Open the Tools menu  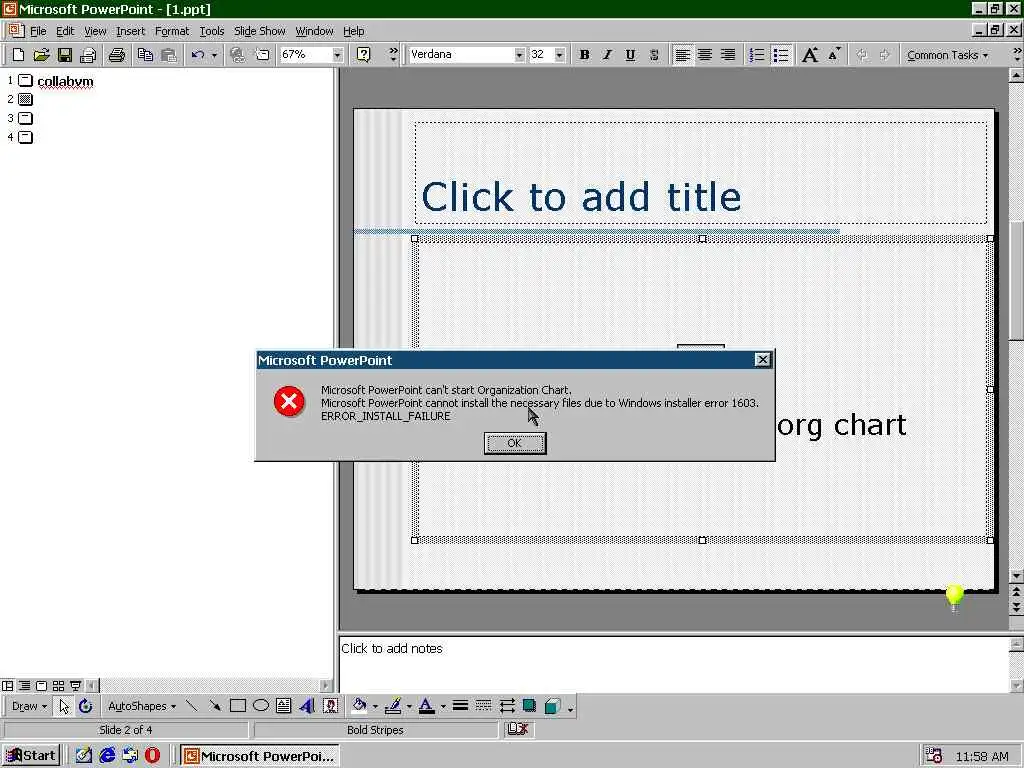tap(212, 31)
